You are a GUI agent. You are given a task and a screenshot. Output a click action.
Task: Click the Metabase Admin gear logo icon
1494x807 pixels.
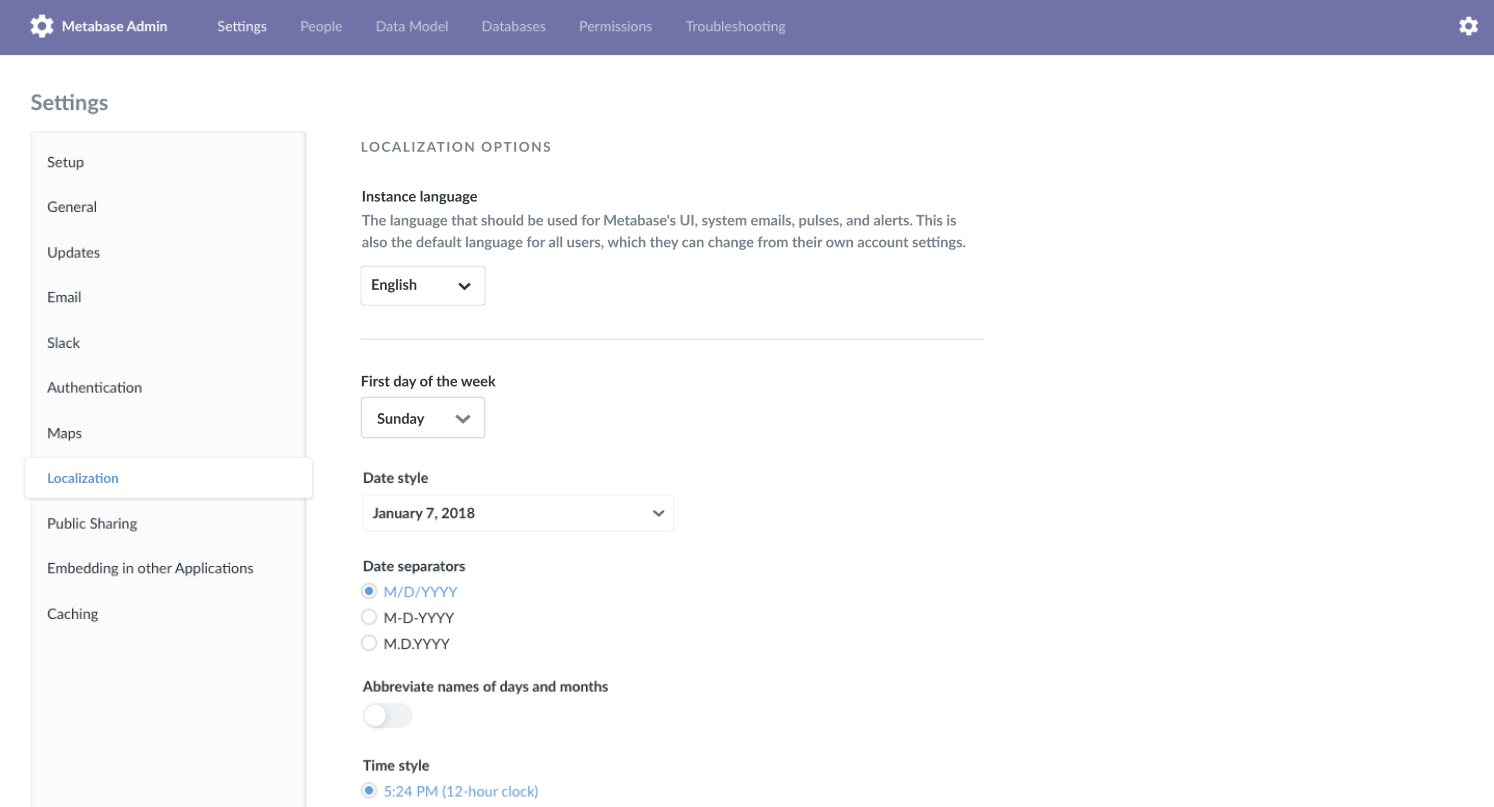click(x=41, y=27)
